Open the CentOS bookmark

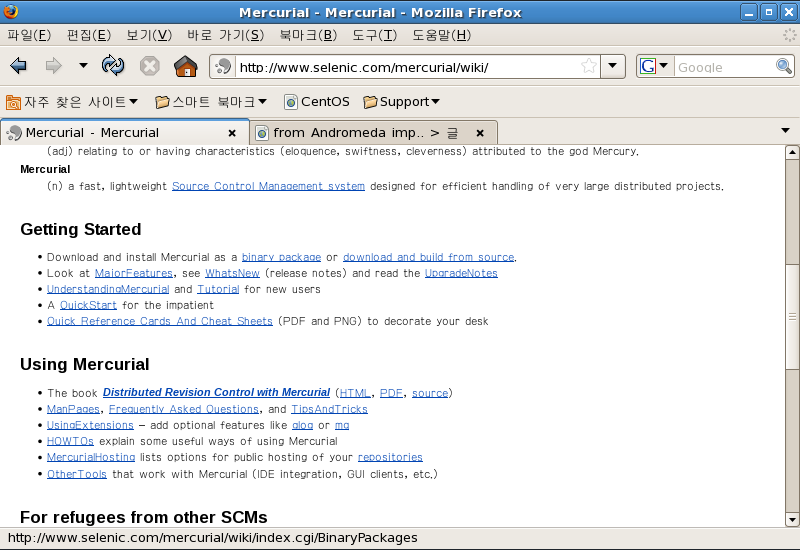[x=317, y=102]
